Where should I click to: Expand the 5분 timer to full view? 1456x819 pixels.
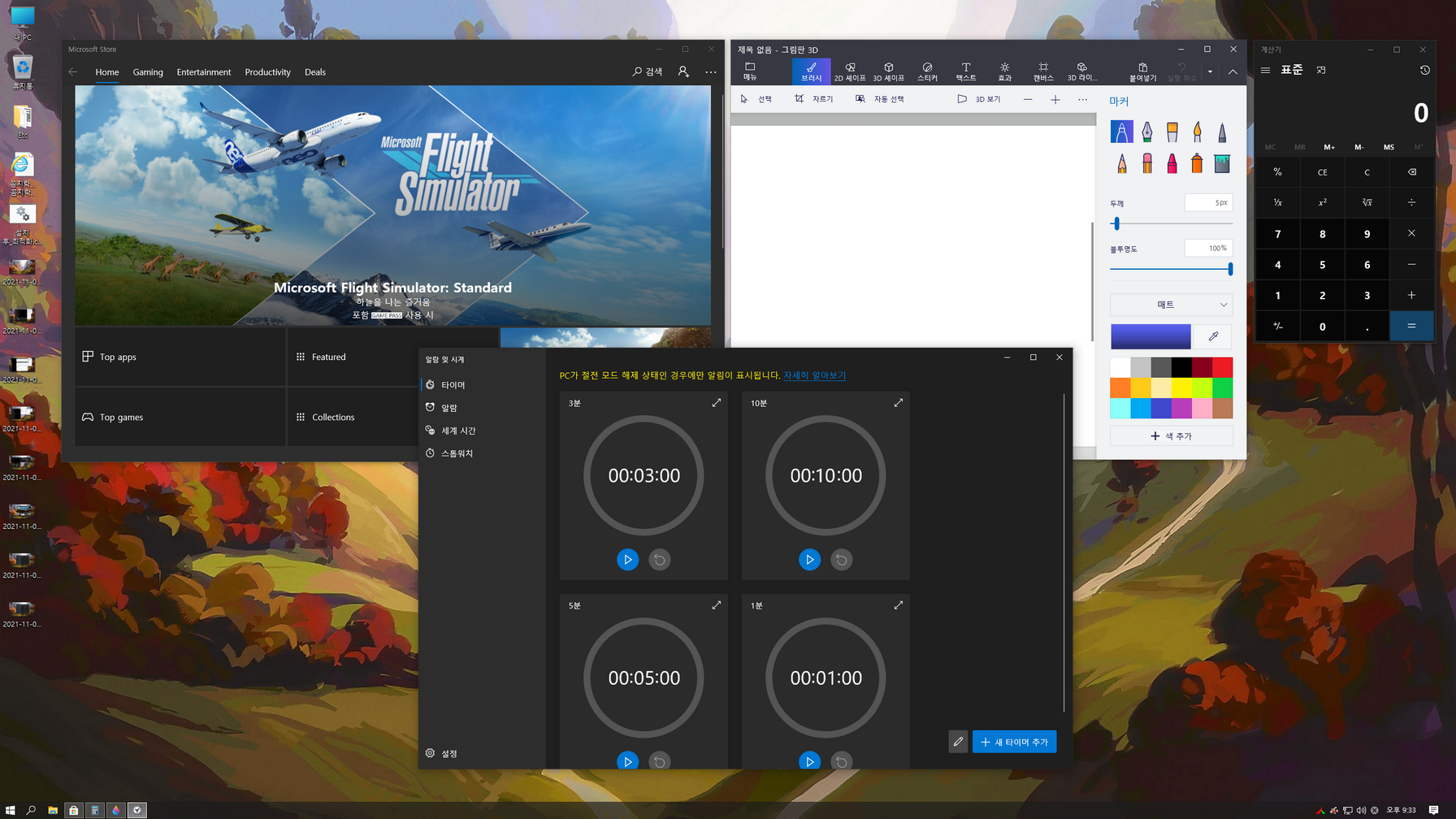point(717,605)
